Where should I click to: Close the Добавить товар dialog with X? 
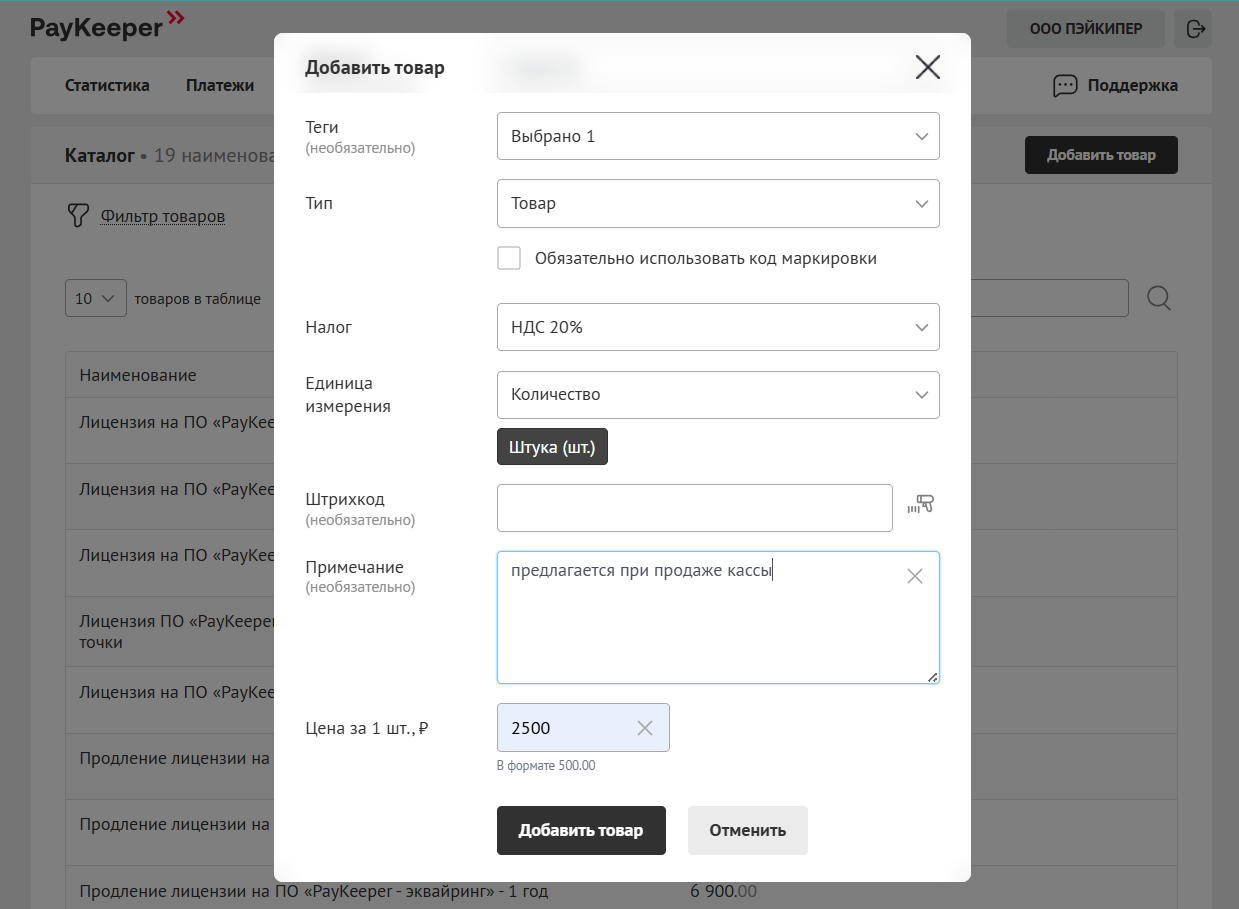[928, 67]
